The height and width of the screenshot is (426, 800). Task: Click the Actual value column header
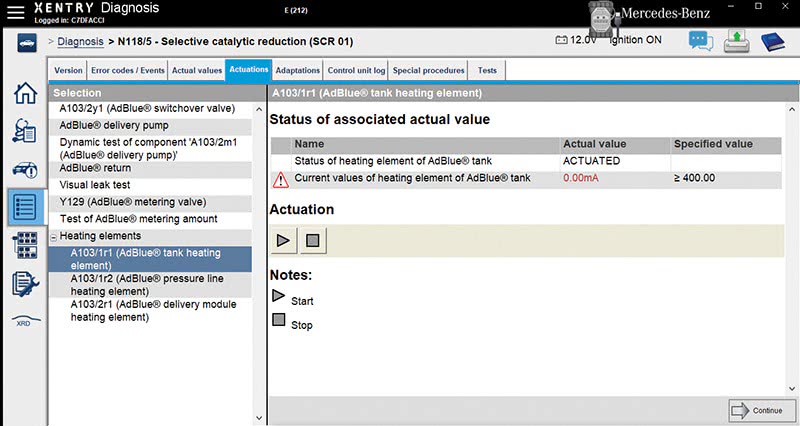point(615,144)
